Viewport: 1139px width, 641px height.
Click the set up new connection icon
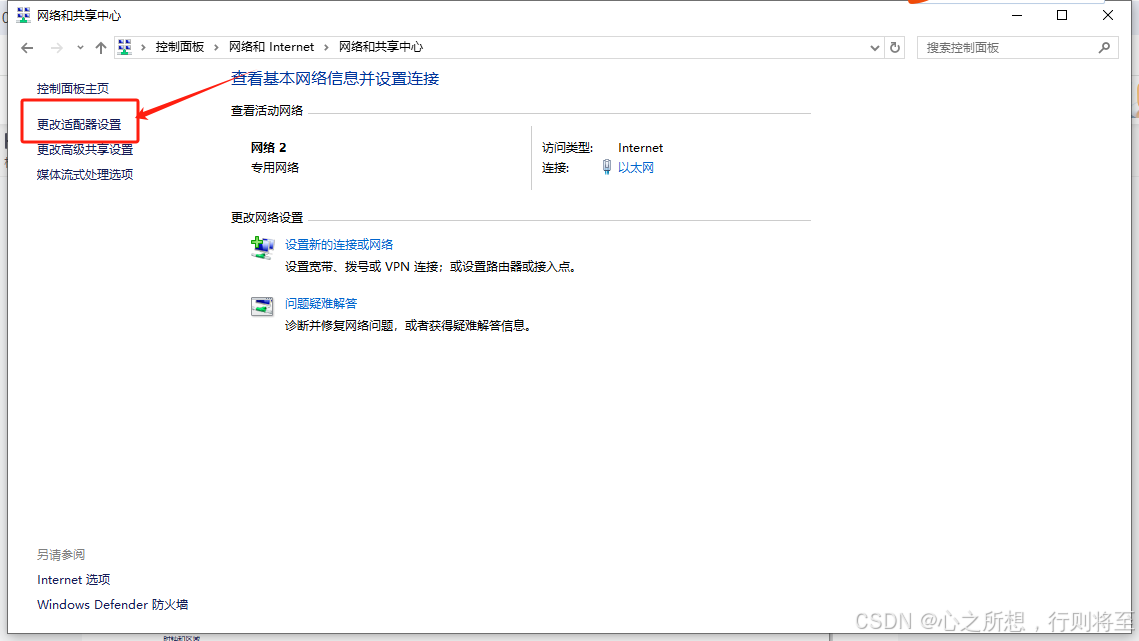coord(262,247)
